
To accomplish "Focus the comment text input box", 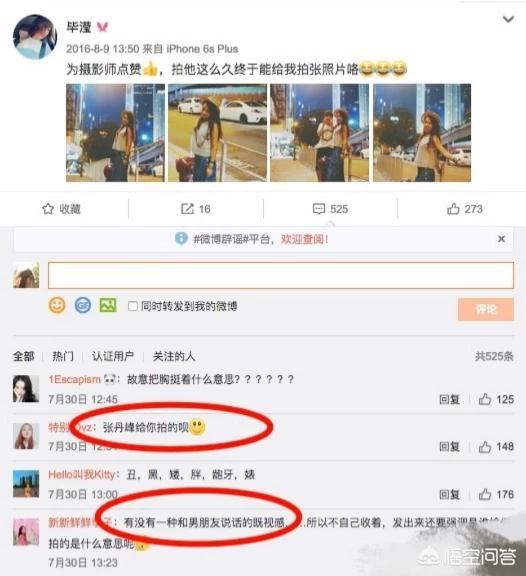I will (281, 275).
